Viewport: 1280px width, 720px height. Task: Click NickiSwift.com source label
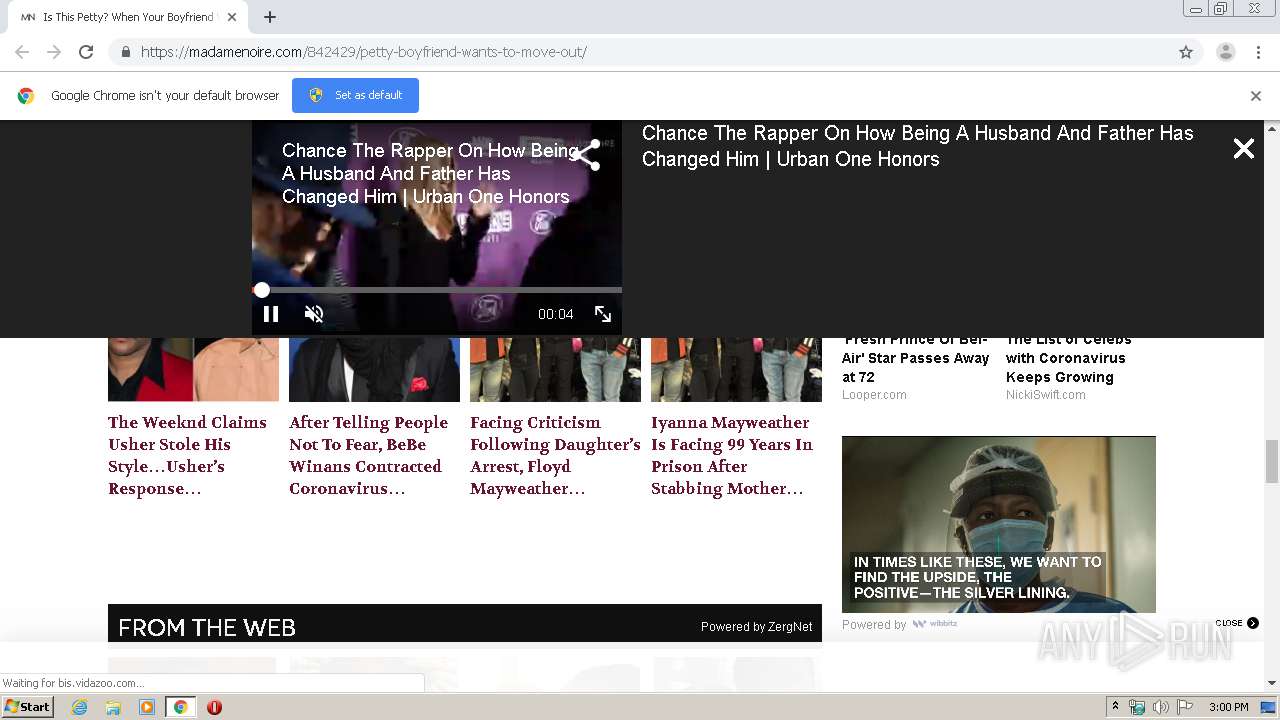1046,395
